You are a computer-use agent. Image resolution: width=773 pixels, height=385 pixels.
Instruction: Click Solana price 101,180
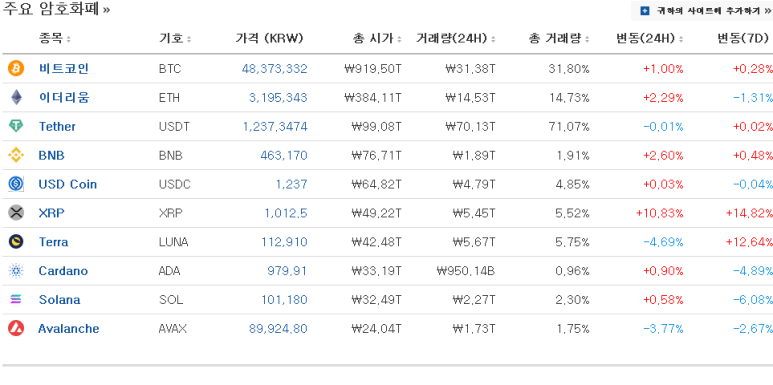[x=284, y=300]
